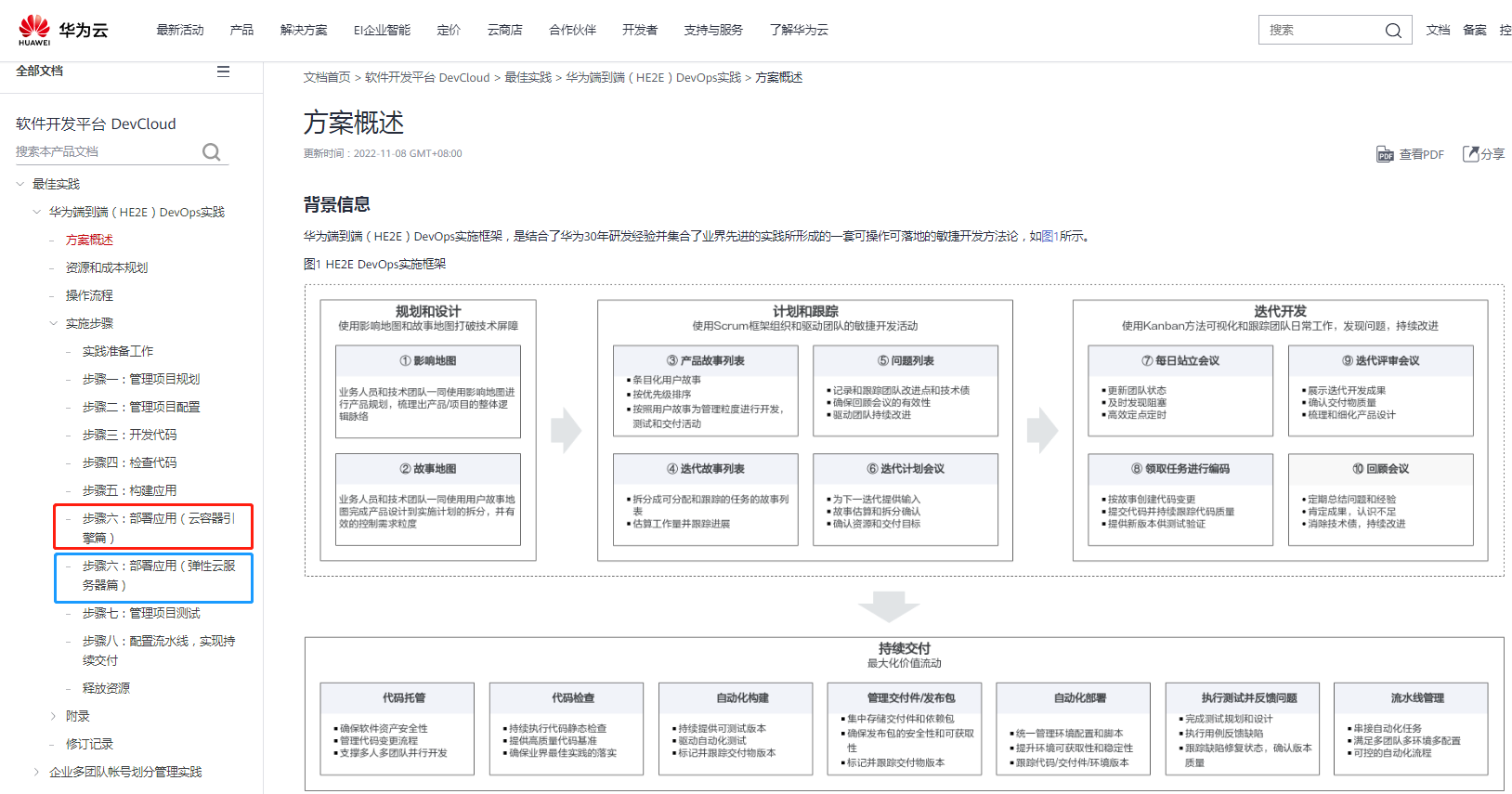Open 步骤七：管理项目测试
The image size is (1512, 794).
coord(141,613)
